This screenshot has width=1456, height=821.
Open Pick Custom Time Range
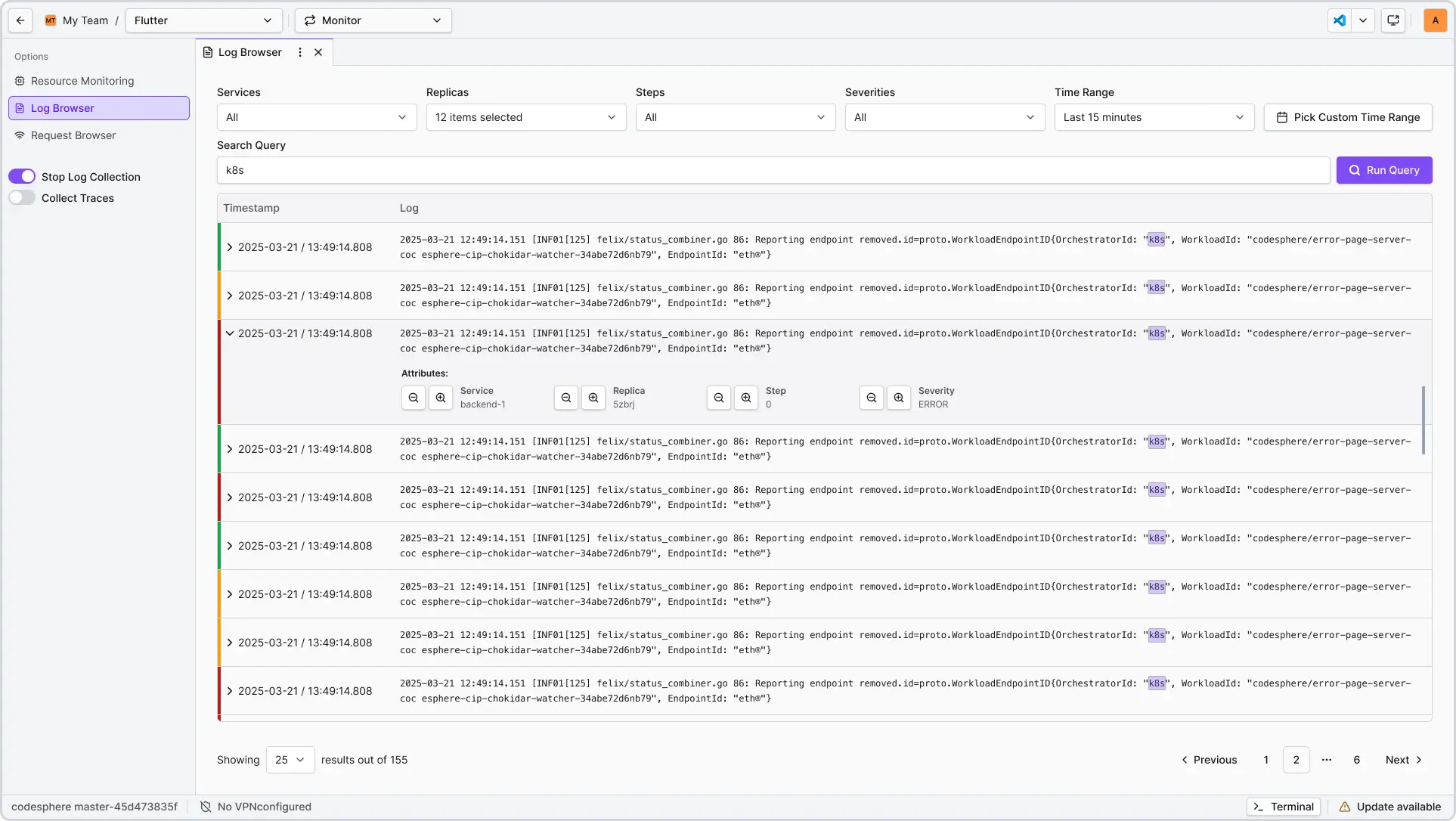tap(1349, 117)
